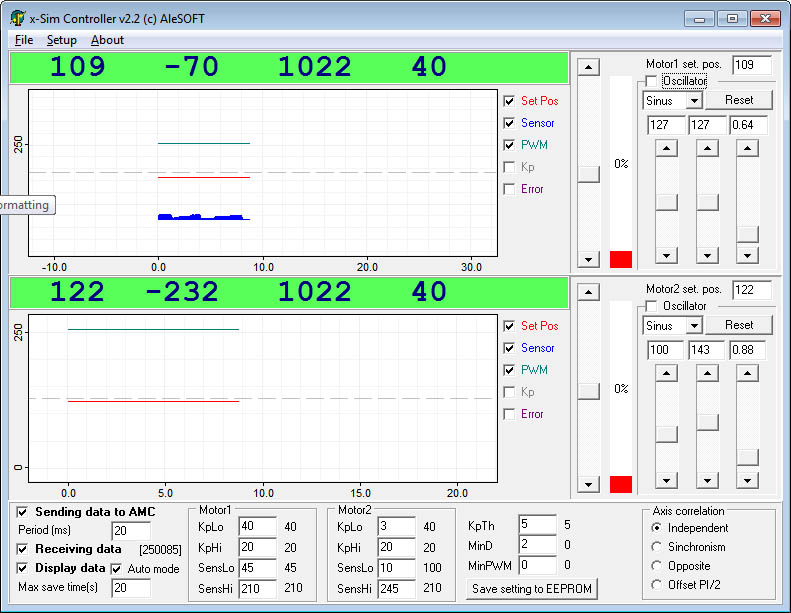Toggle the Error checkbox in Motor1 graph
Screen dimensions: 791x613
[x=510, y=189]
